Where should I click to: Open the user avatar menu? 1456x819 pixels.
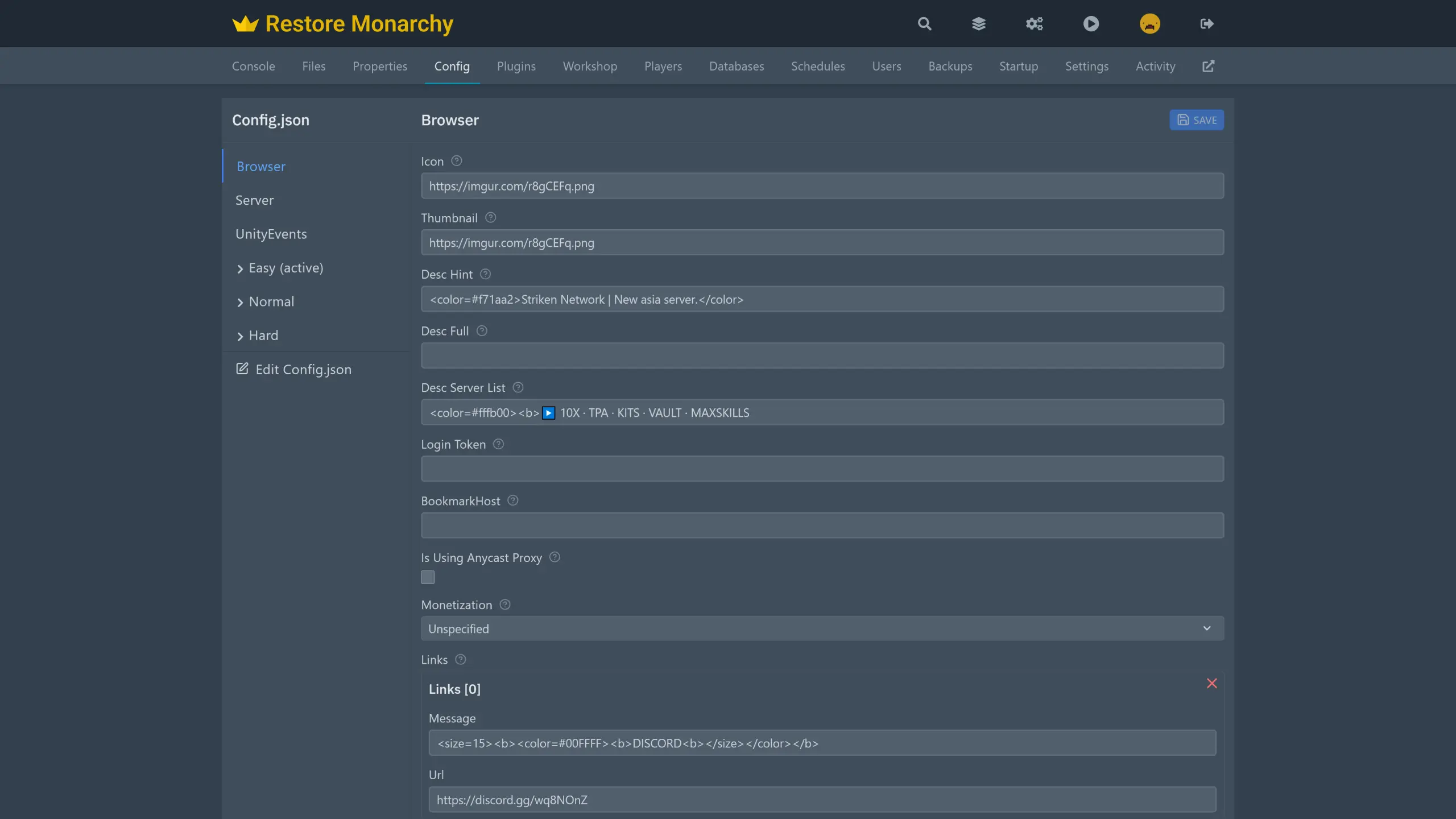coord(1149,24)
